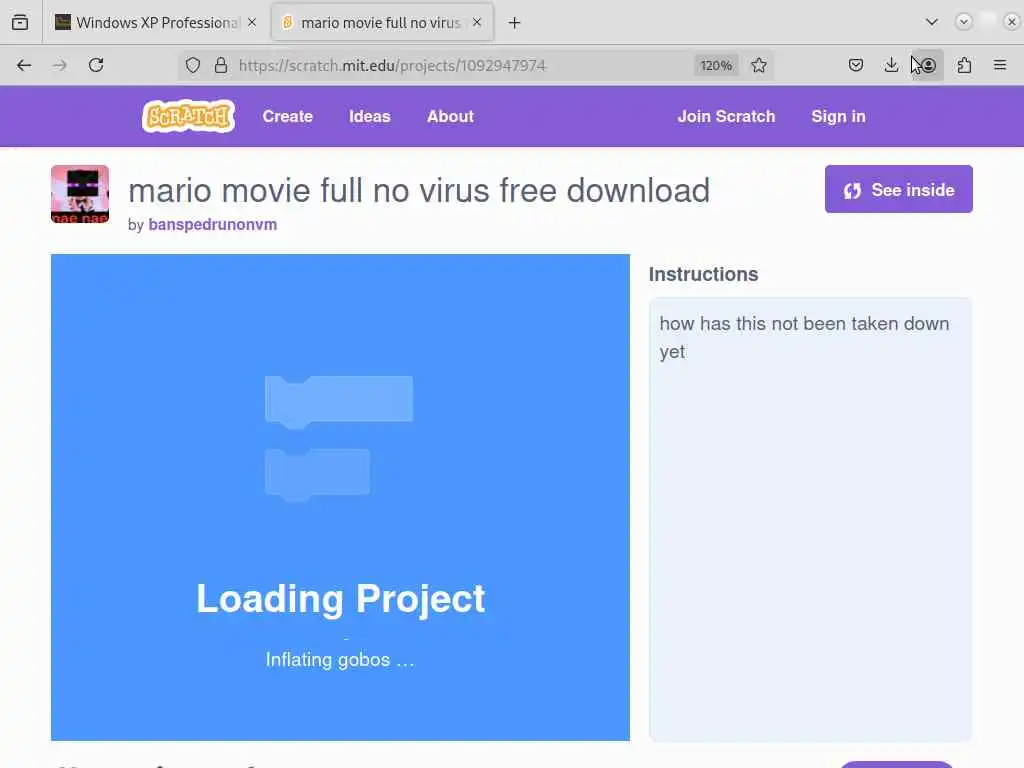Click the Scratch logo
This screenshot has height=768, width=1024.
[189, 116]
